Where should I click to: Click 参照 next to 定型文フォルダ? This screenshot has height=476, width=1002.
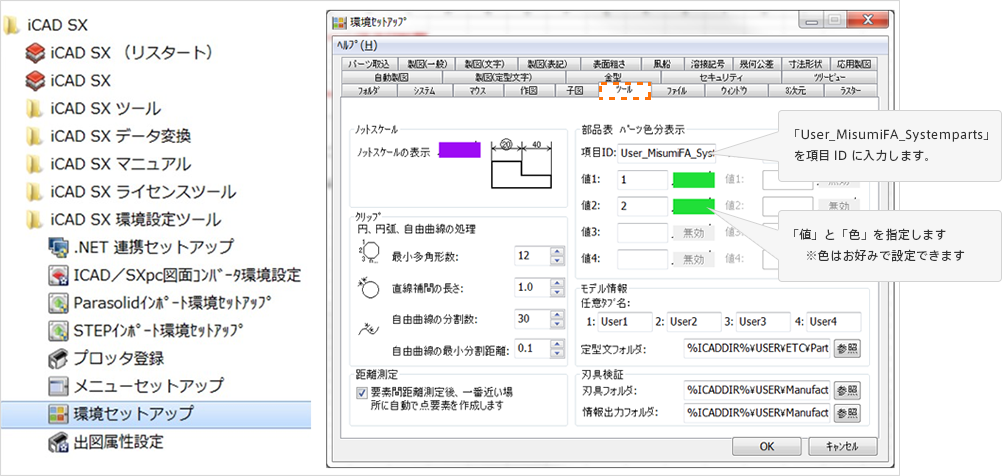(x=847, y=349)
